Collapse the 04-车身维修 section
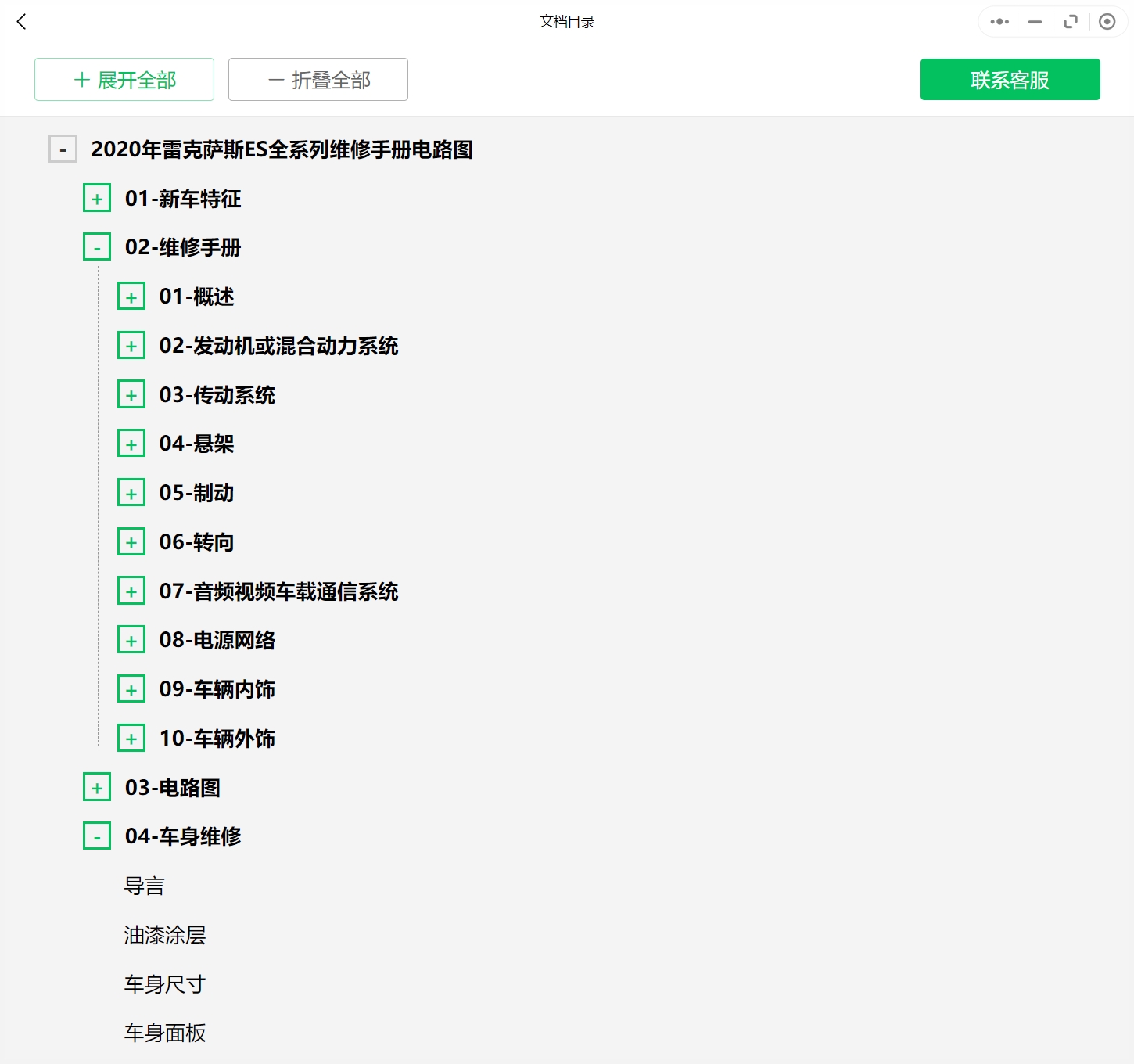The height and width of the screenshot is (1064, 1134). point(96,835)
